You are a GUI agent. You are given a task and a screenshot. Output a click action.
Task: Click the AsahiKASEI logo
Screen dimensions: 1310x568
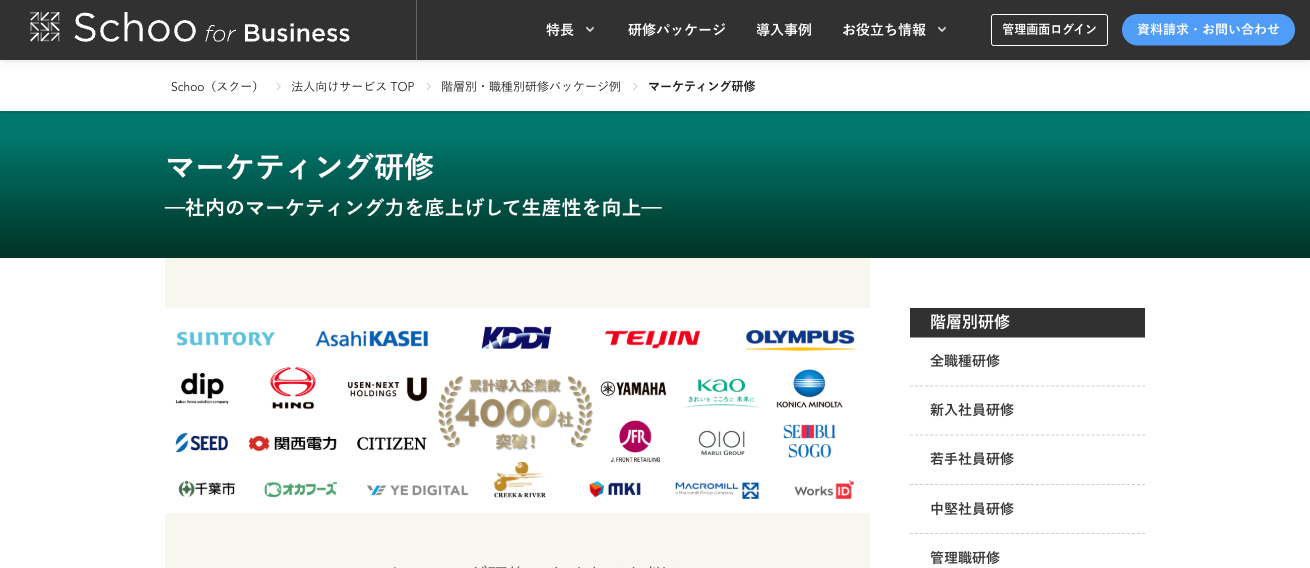pos(372,339)
